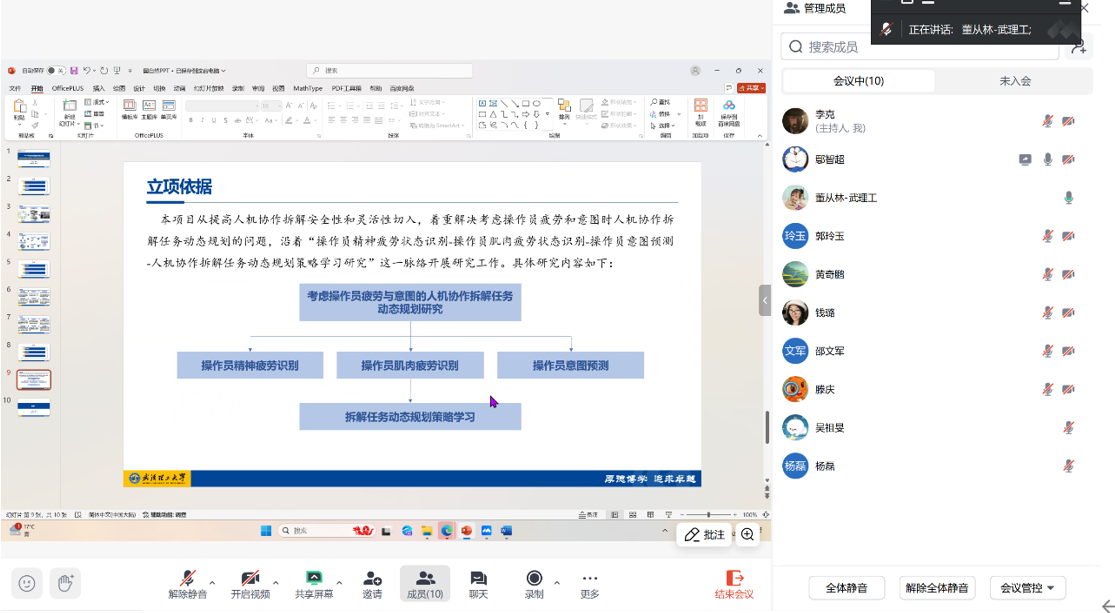Select the 会议中(10) tab
The image size is (1115, 613).
(858, 81)
